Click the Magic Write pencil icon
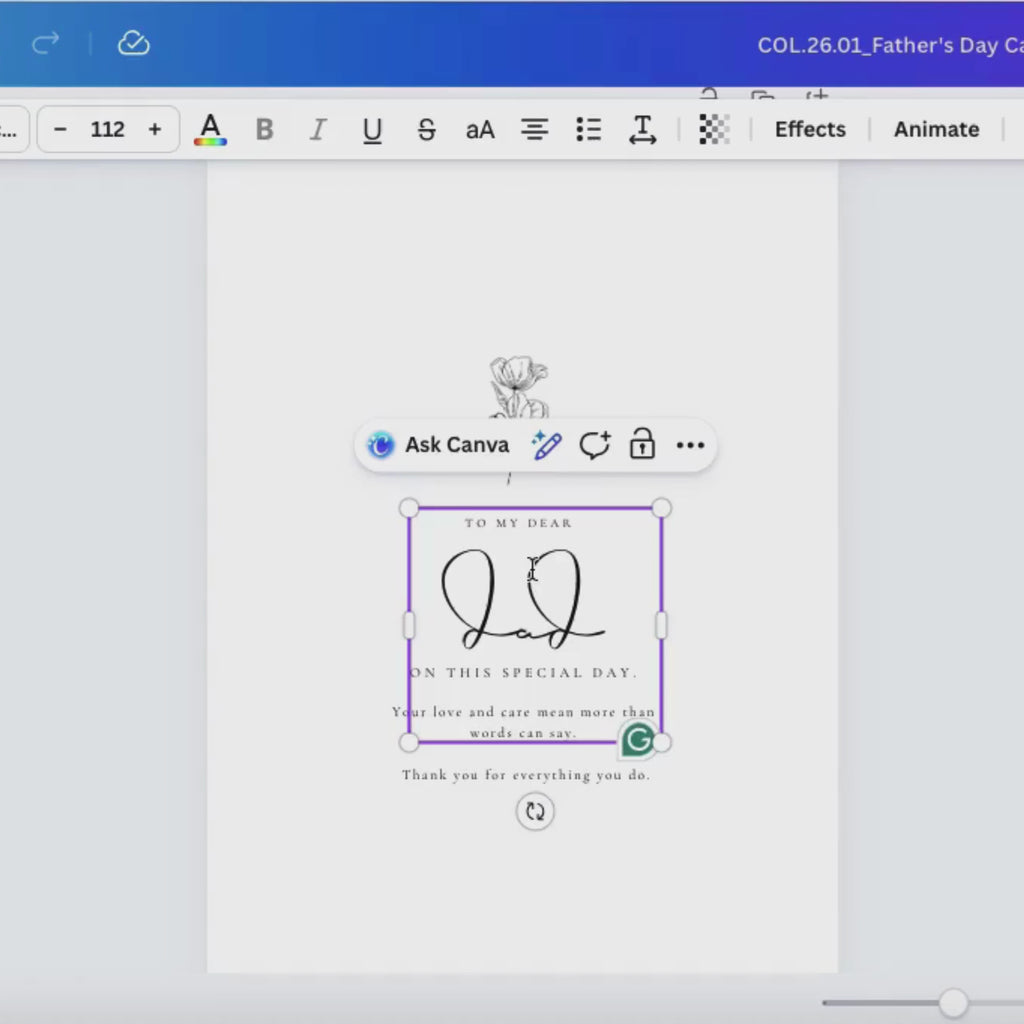The width and height of the screenshot is (1024, 1024). point(546,445)
